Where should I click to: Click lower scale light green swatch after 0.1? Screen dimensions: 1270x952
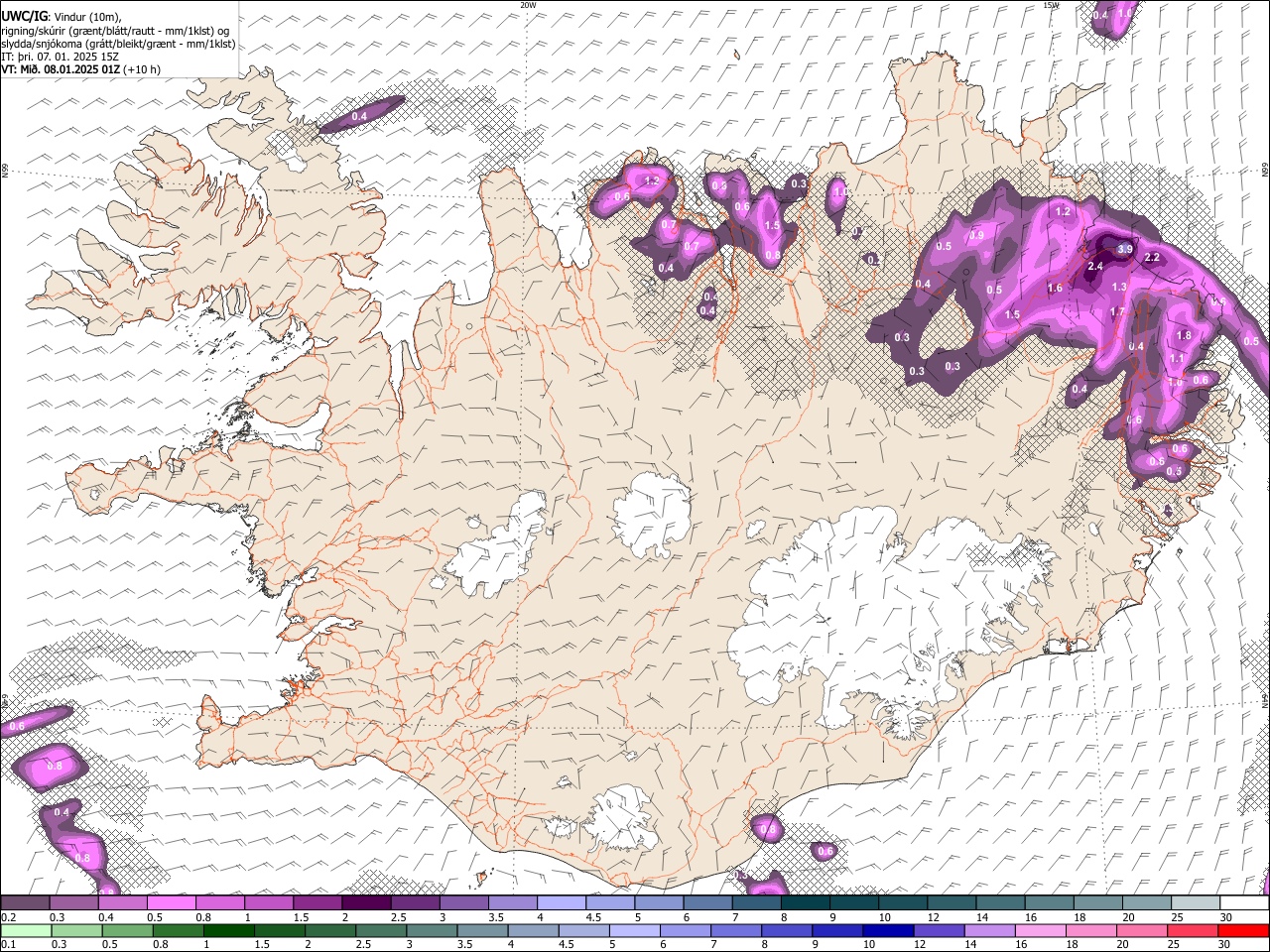click(26, 930)
